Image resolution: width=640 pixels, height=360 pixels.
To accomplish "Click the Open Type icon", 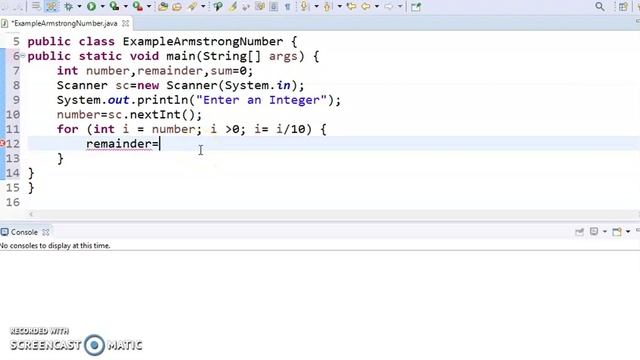I will coord(177,7).
